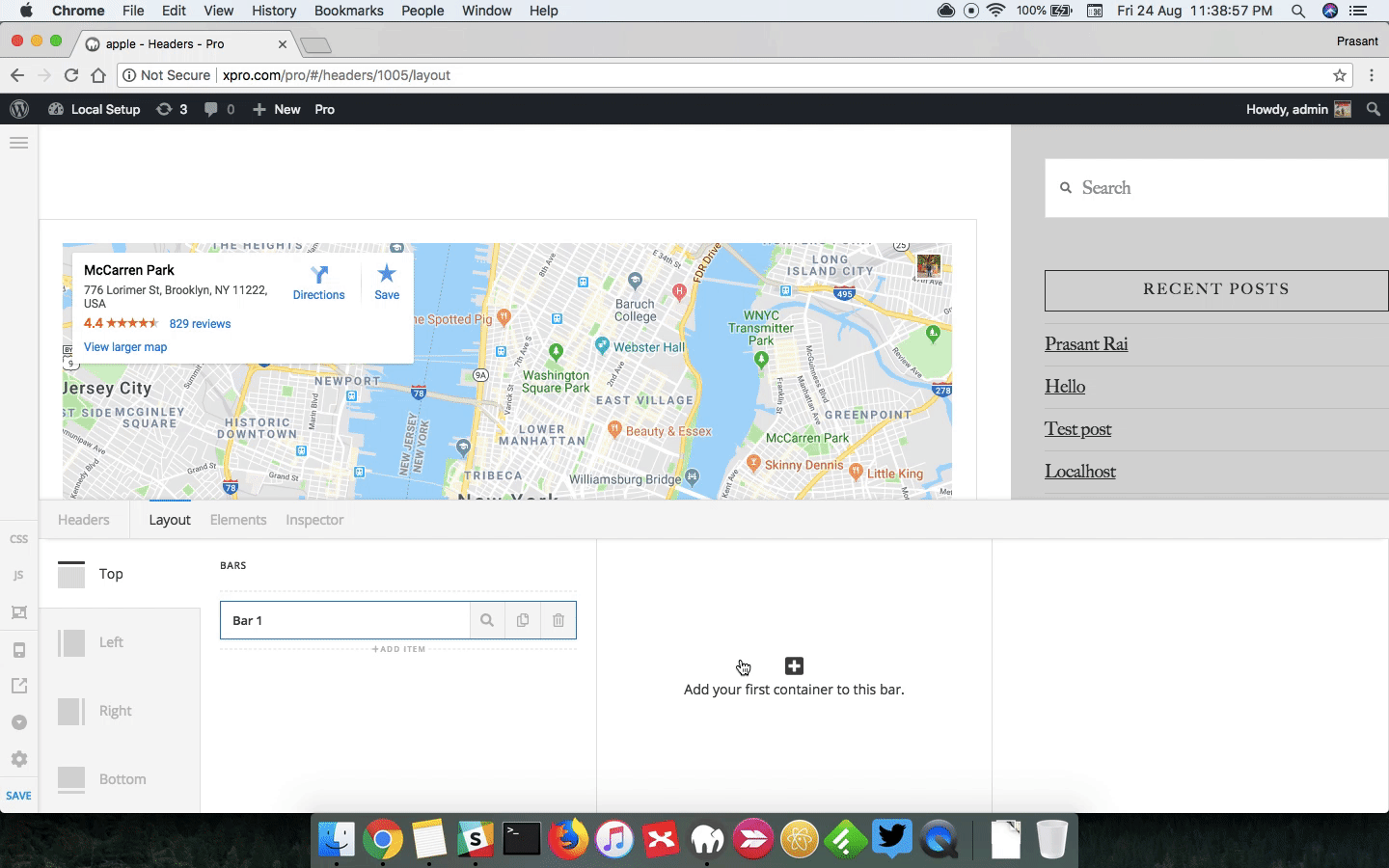Open Slack from the Dock
Image resolution: width=1389 pixels, height=868 pixels.
[476, 839]
